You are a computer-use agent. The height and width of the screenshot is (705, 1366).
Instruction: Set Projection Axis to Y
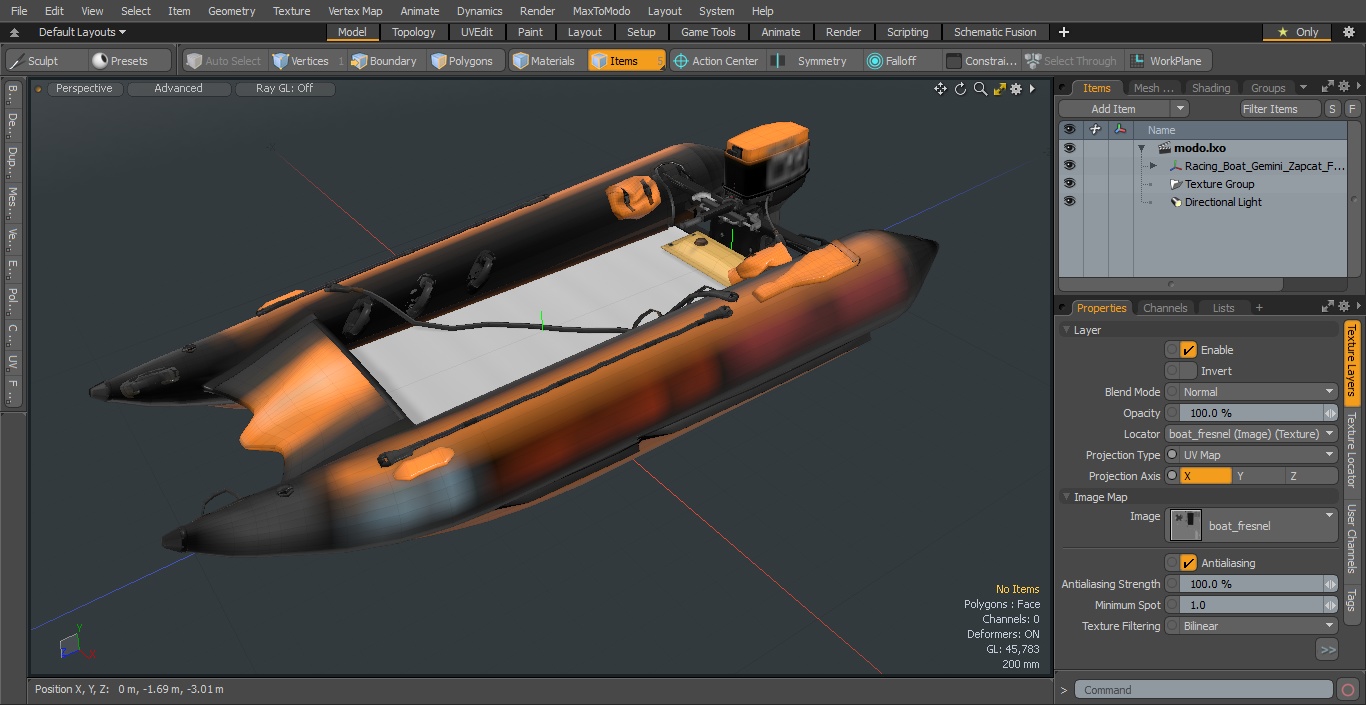1258,476
